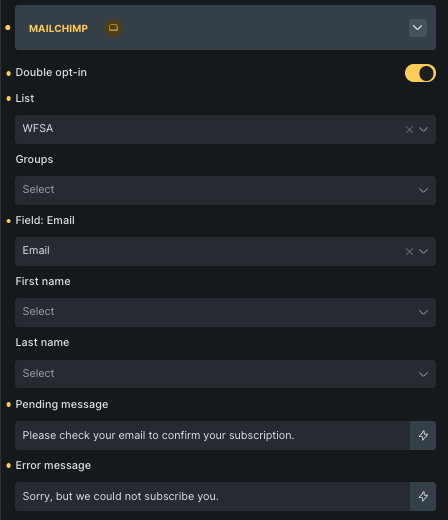448x520 pixels.
Task: Click the WFSA value in the List field
Action: (x=38, y=128)
